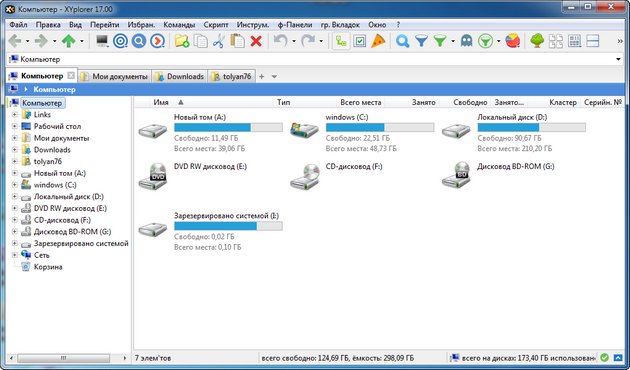Click the Undo arrow icon
The height and width of the screenshot is (370, 630).
[280, 41]
